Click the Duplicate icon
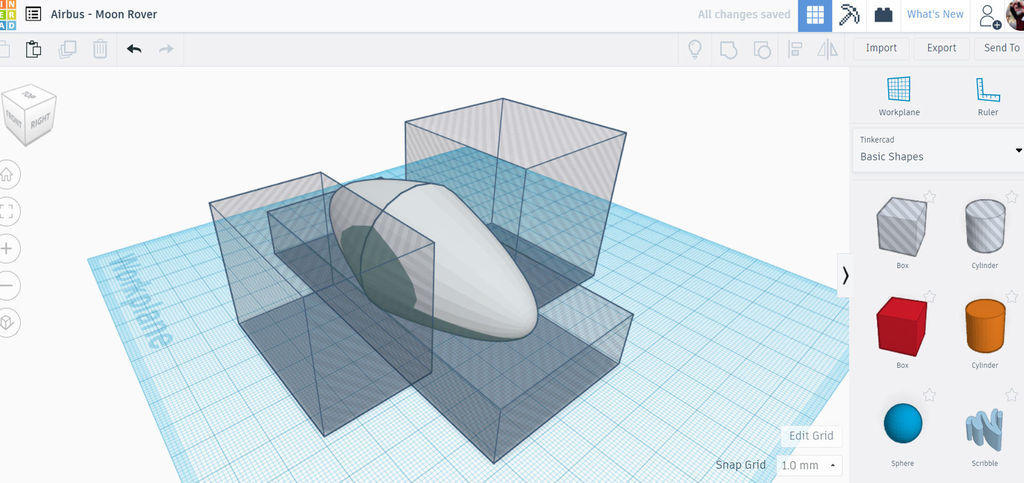Image resolution: width=1024 pixels, height=483 pixels. tap(67, 49)
